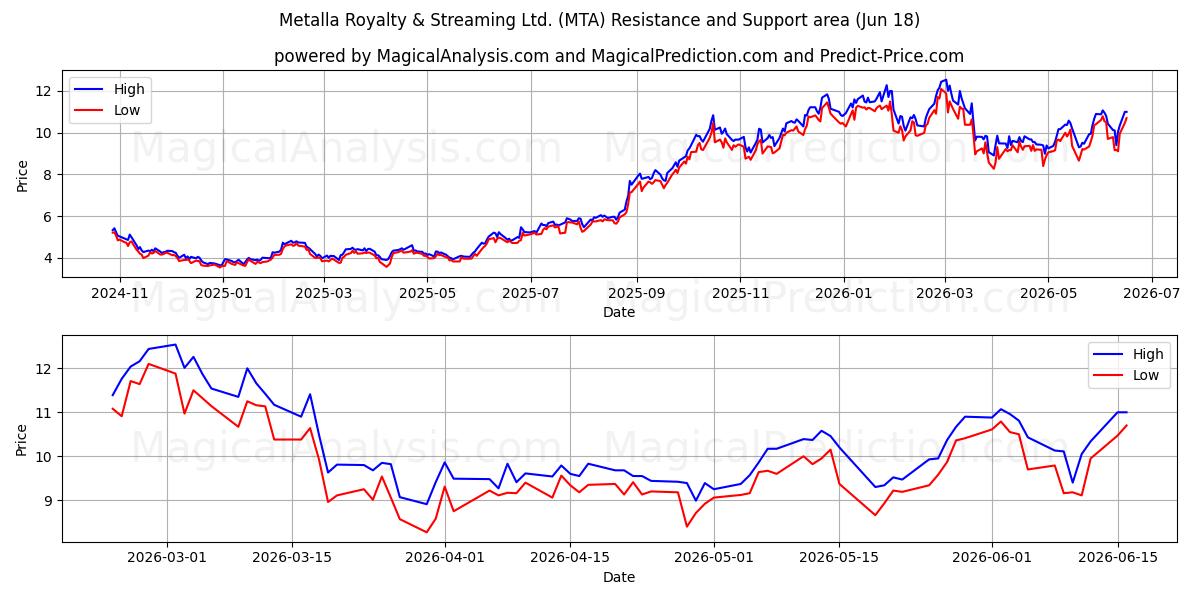Click 'Low' in the bottom chart legend

point(1146,375)
